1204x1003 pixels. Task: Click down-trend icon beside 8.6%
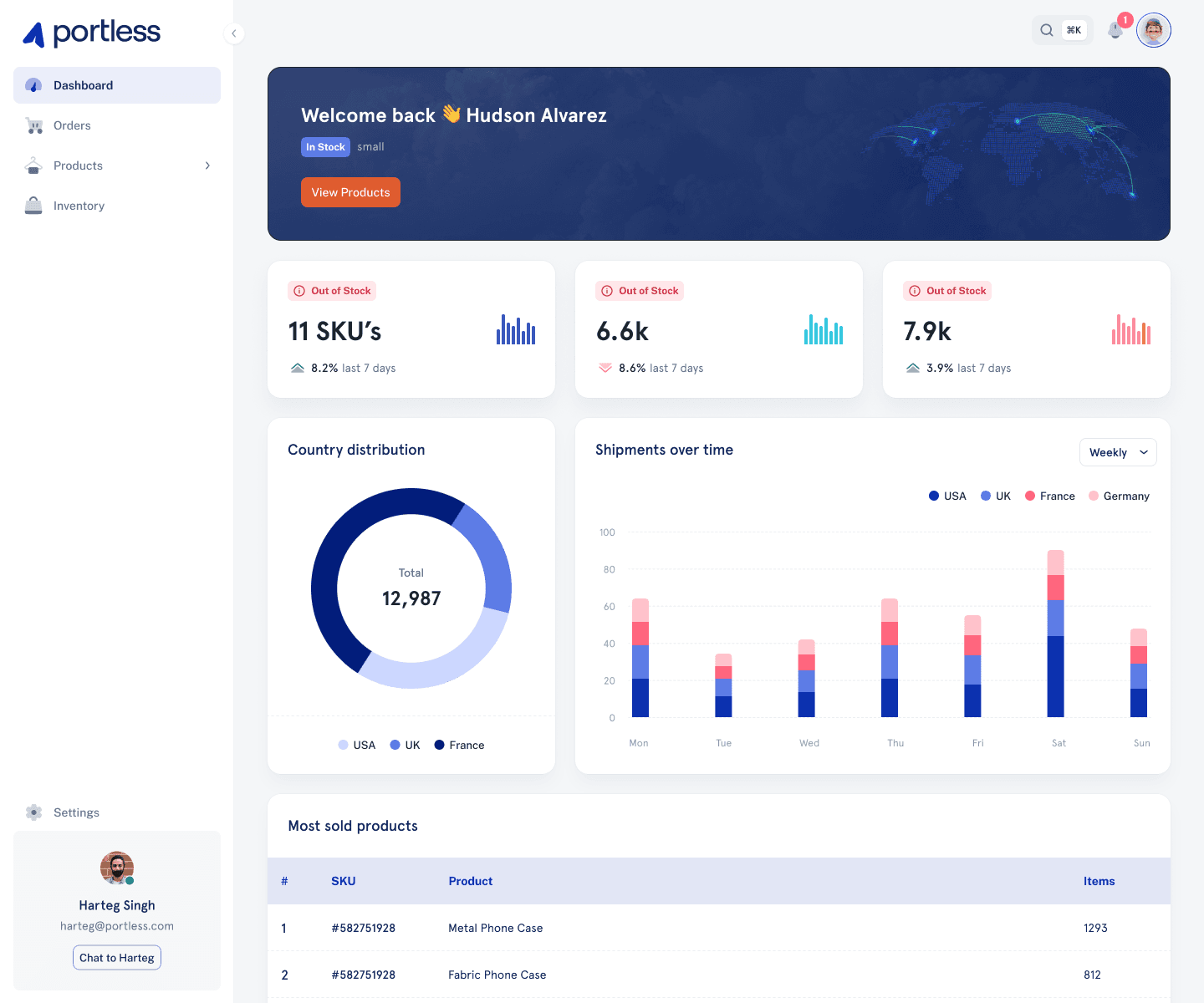[x=605, y=368]
